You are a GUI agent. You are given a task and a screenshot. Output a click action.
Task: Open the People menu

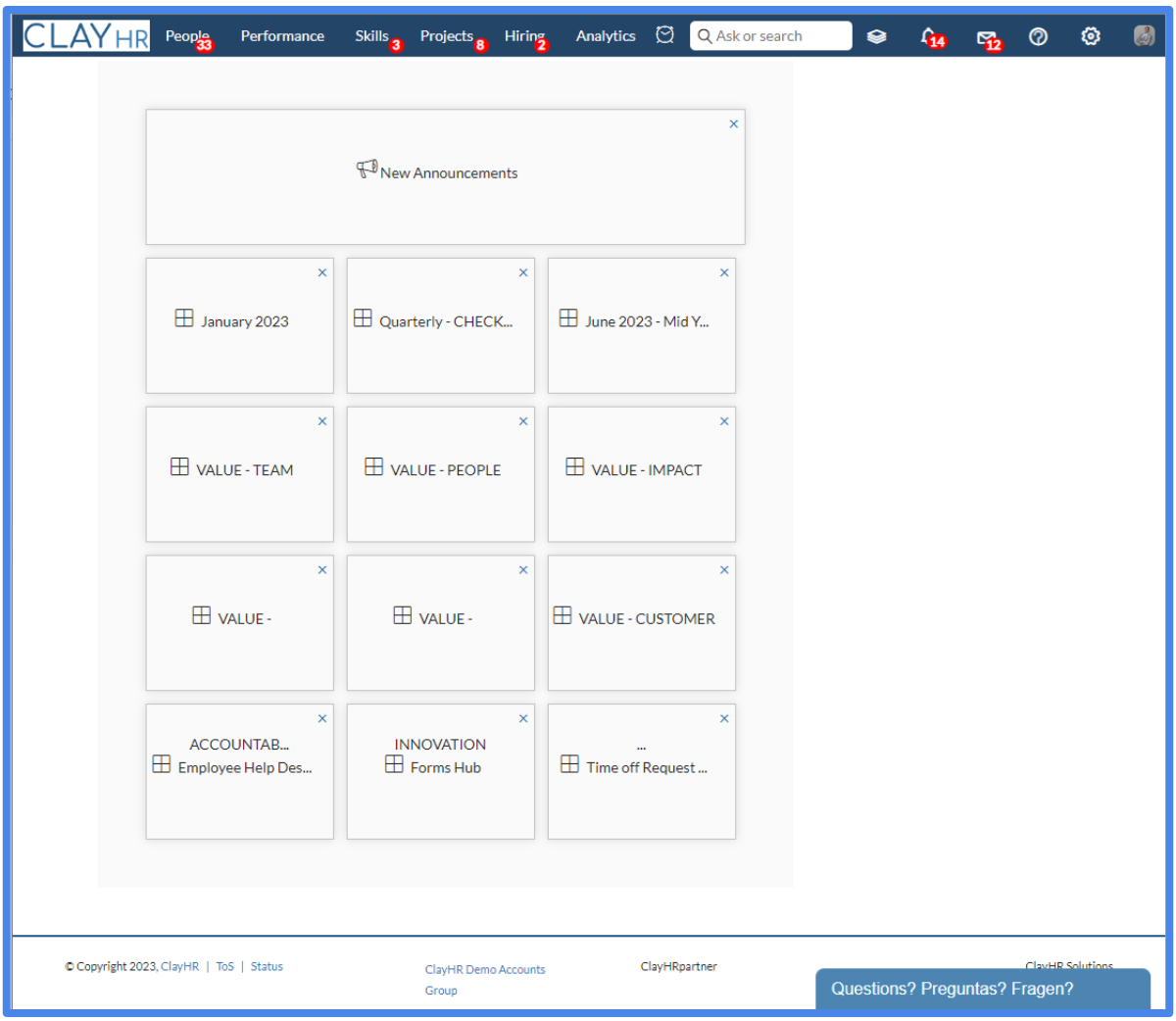[187, 36]
